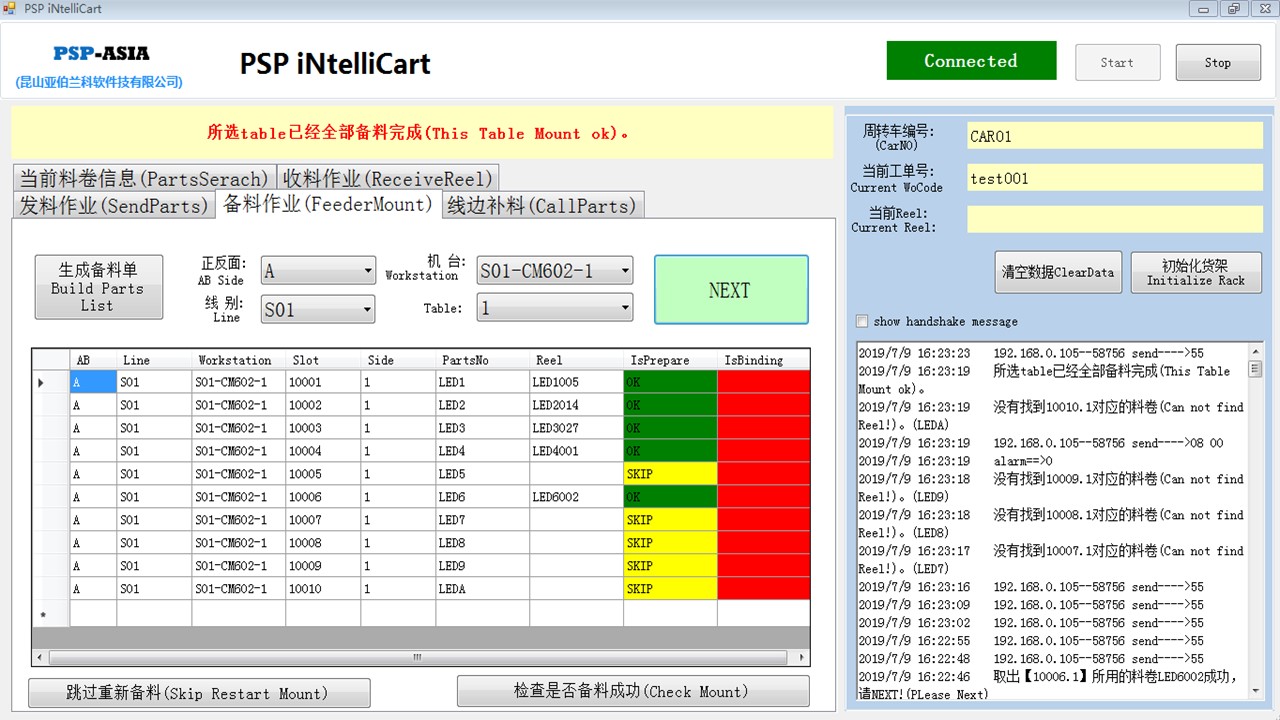This screenshot has width=1280, height=720.
Task: Click the IsBinding column header
Action: pos(764,360)
